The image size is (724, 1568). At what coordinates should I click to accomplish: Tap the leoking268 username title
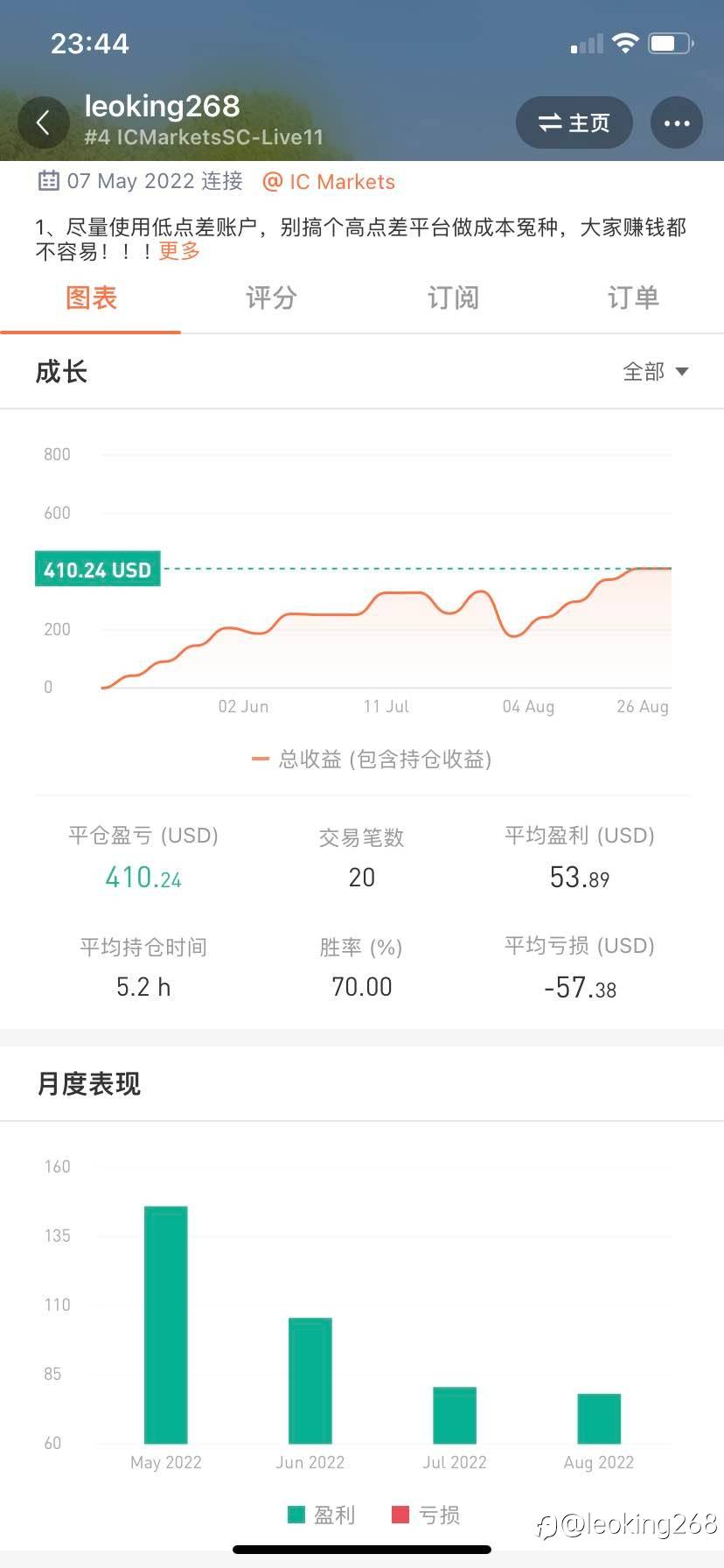(x=162, y=106)
